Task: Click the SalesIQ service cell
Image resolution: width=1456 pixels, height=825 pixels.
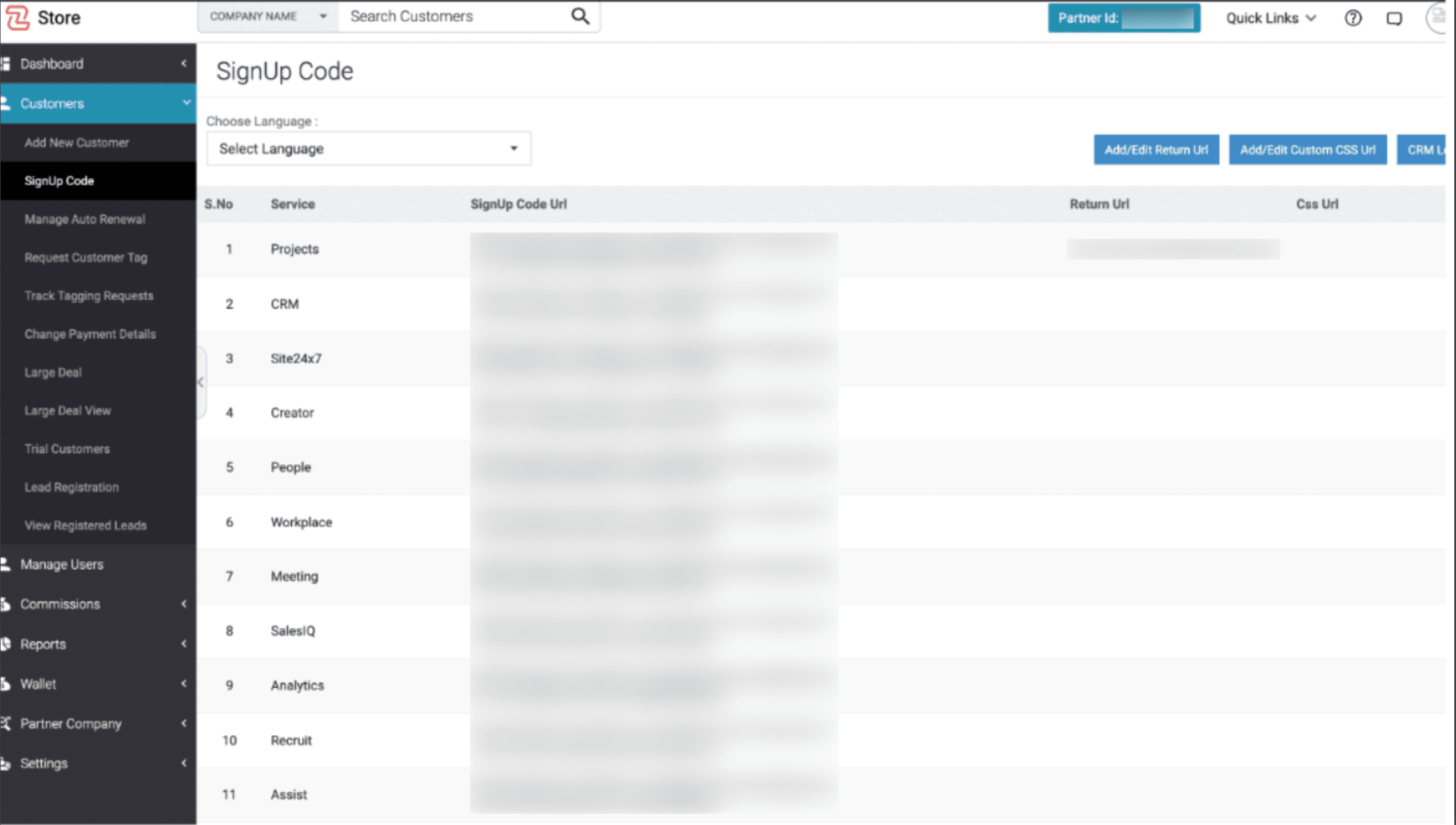Action: [x=293, y=630]
